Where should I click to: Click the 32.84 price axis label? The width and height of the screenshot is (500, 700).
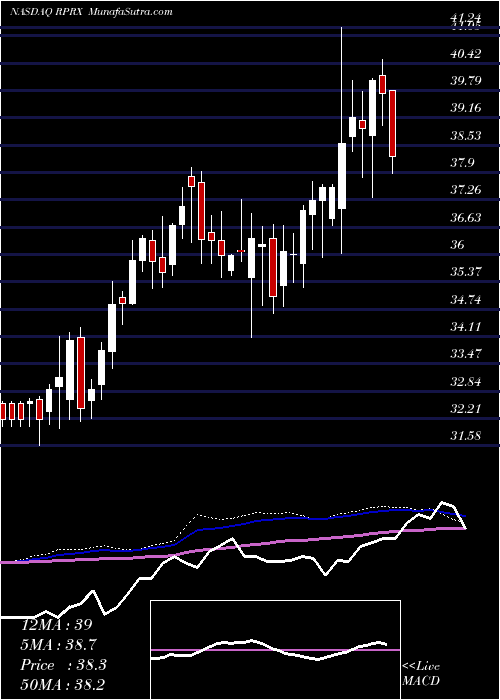pyautogui.click(x=466, y=381)
